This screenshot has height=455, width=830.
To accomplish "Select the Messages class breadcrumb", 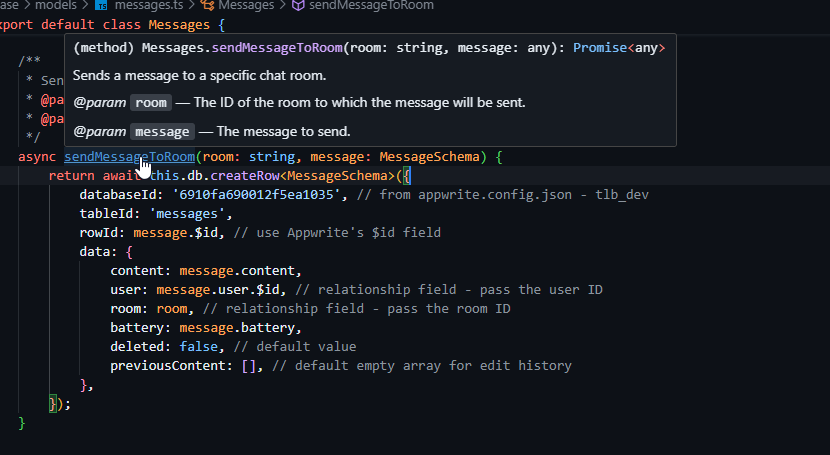I will [246, 5].
